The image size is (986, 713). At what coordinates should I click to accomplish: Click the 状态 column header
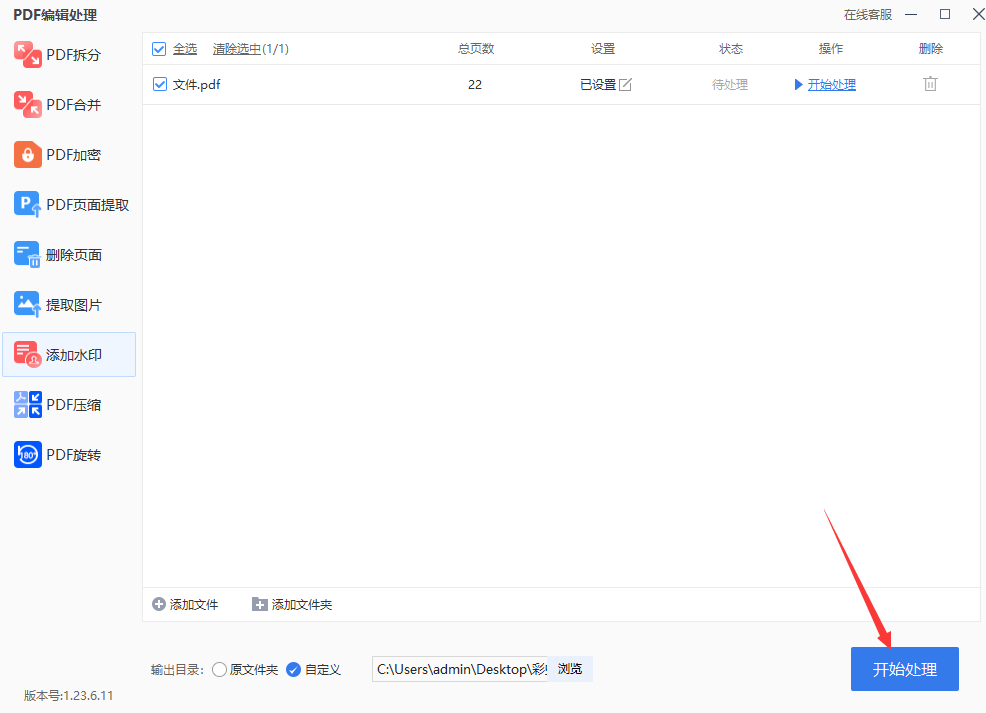(731, 49)
